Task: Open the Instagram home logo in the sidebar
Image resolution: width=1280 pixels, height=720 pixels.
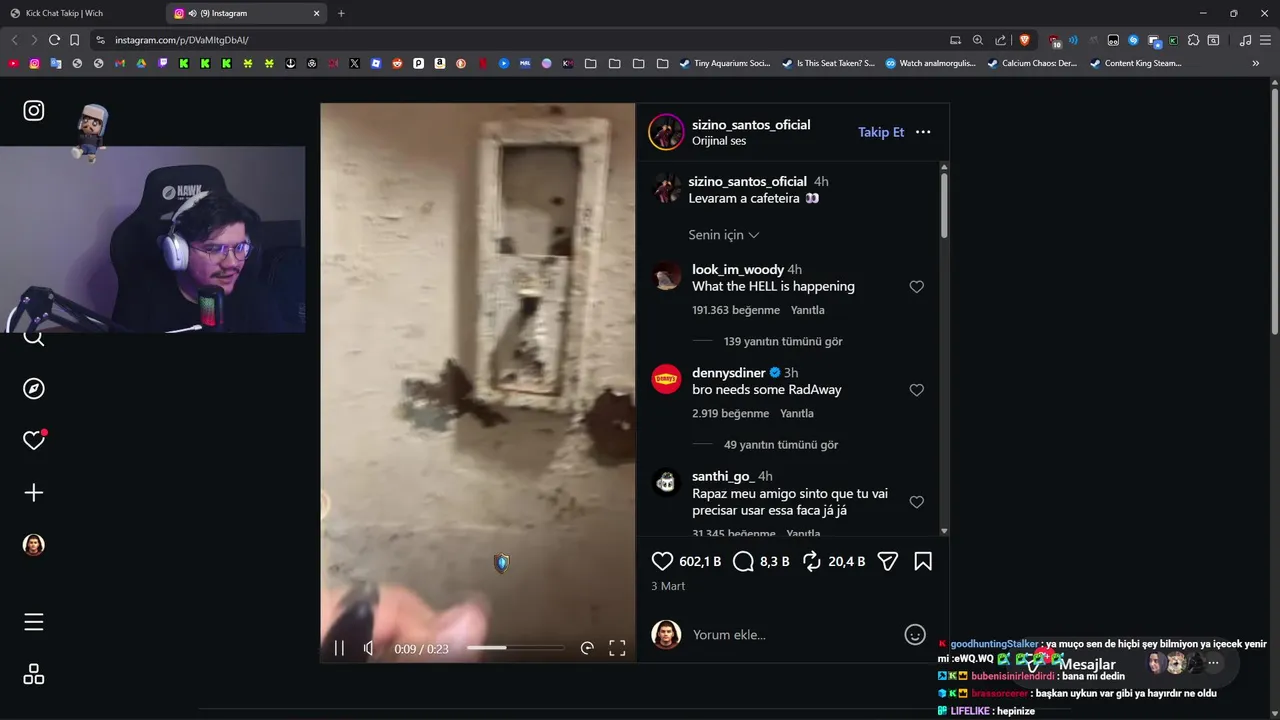Action: (x=34, y=111)
